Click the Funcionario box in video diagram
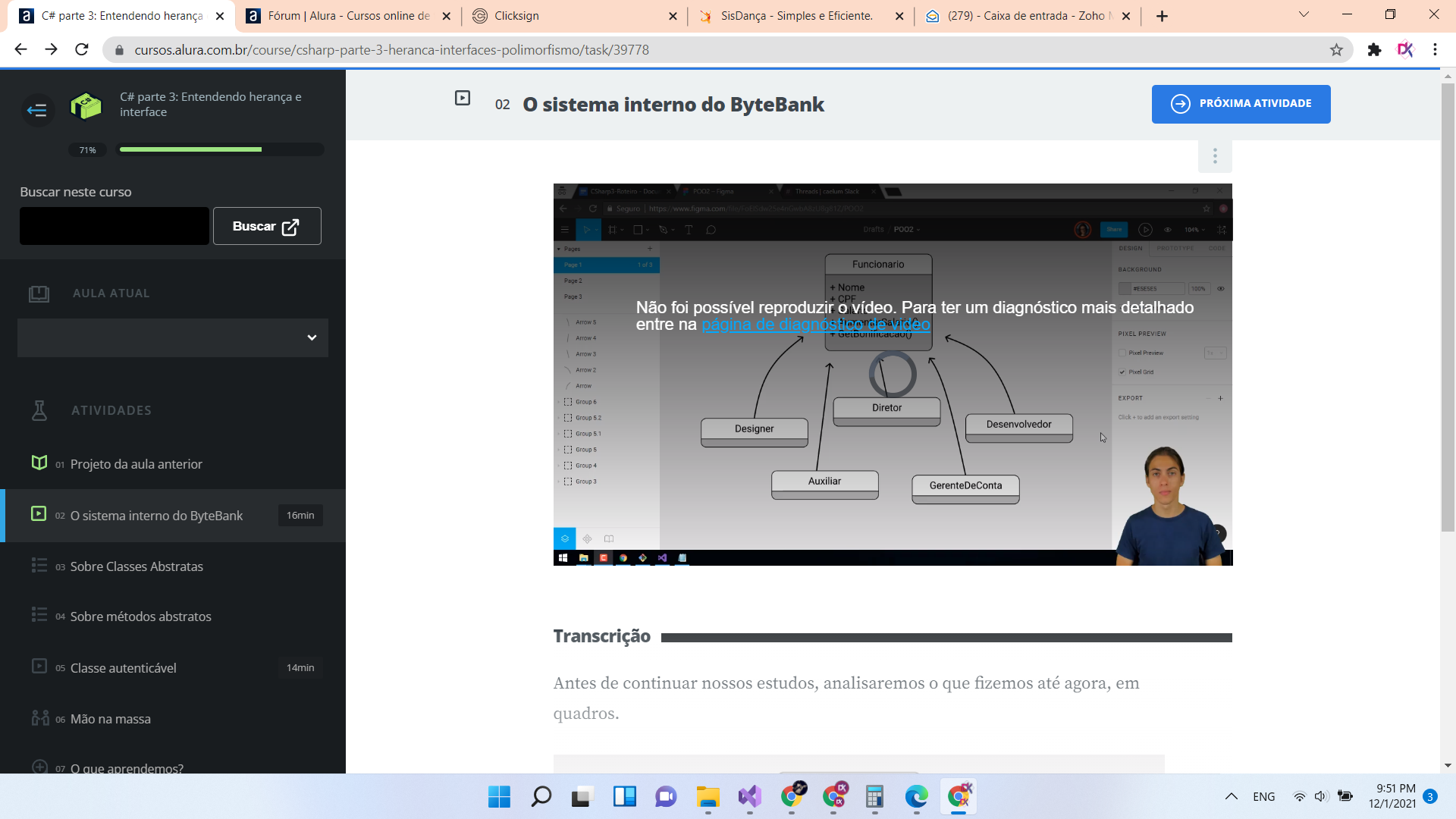Viewport: 1456px width, 819px height. click(878, 302)
